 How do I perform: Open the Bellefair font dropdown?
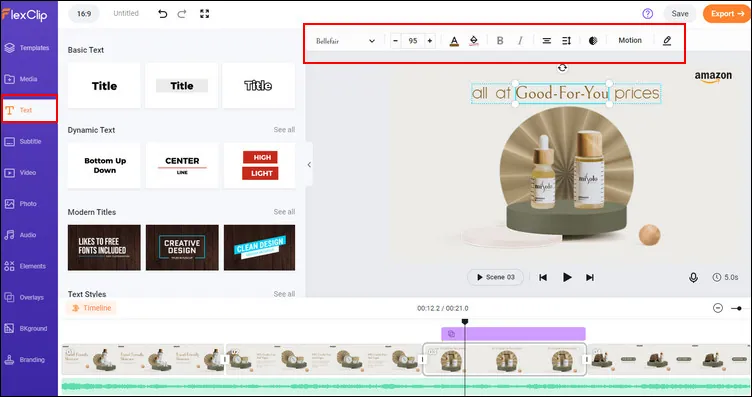[x=345, y=41]
